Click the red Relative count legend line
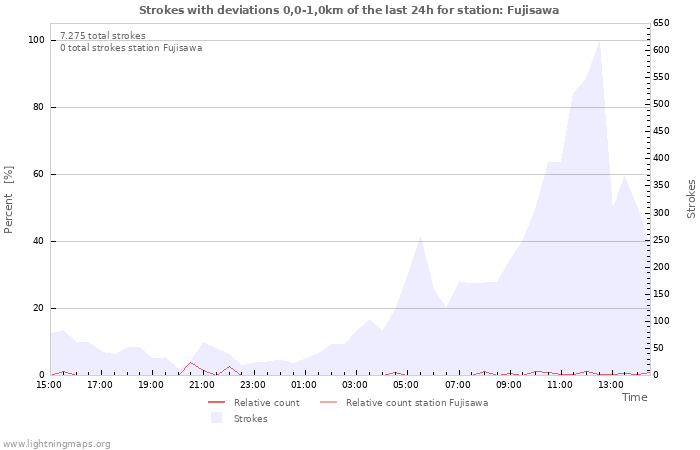700x450 pixels. (x=216, y=403)
